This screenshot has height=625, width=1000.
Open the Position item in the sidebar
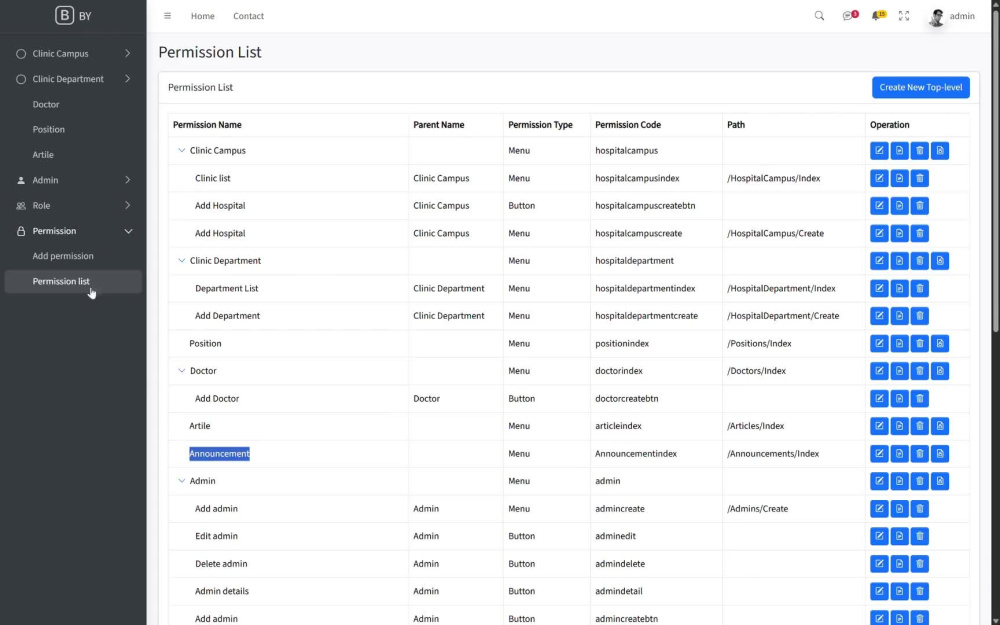48,129
